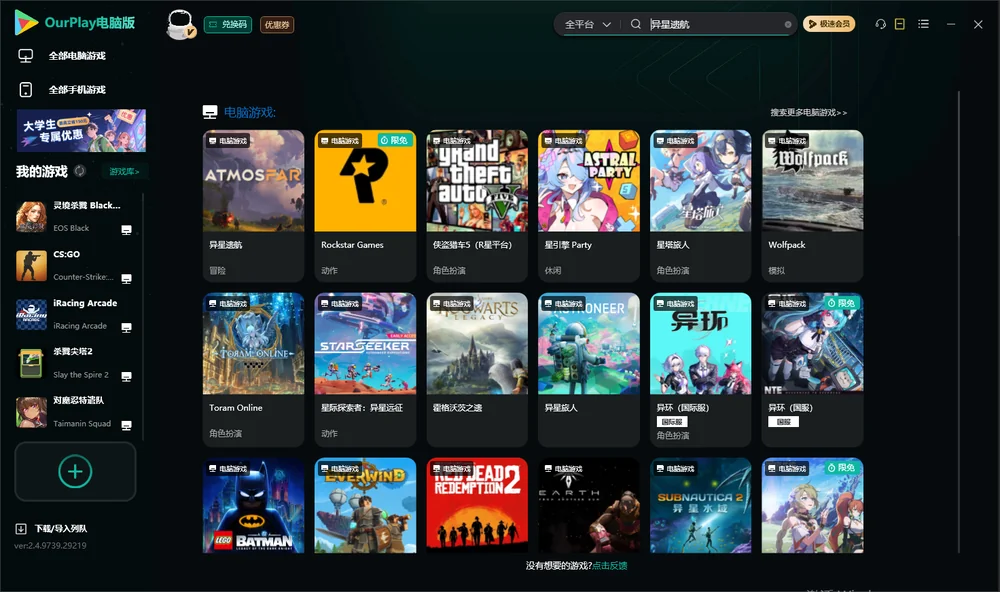Click the PC icon on the 对魔忍特遣队 row

tap(126, 426)
